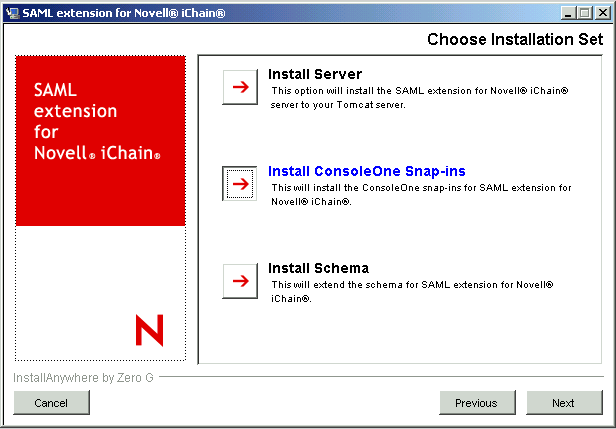Click "InstallAnywhere by Zero G" label
The image size is (616, 429).
coord(83,378)
